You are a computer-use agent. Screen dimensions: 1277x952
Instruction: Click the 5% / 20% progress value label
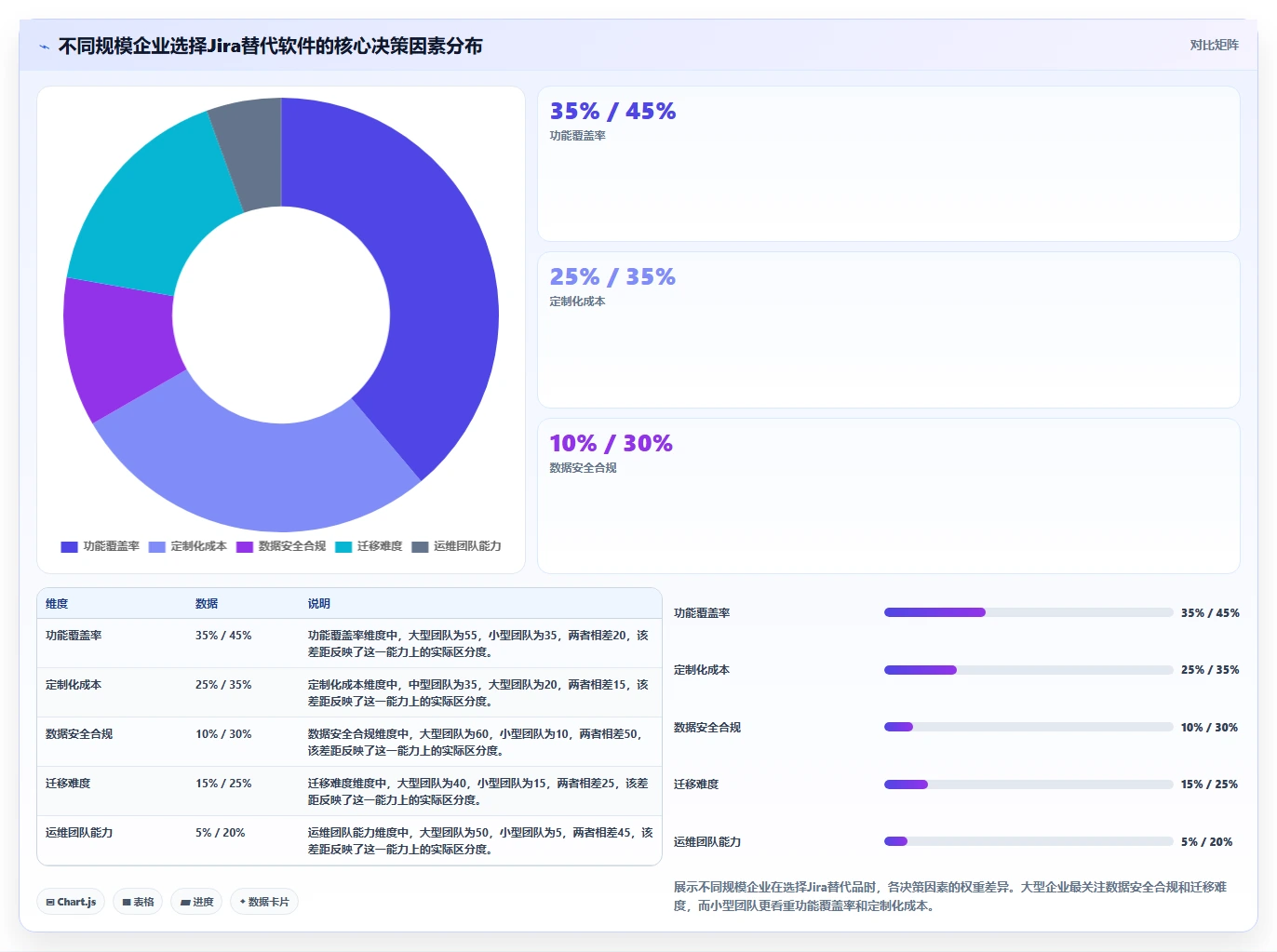pos(1206,842)
